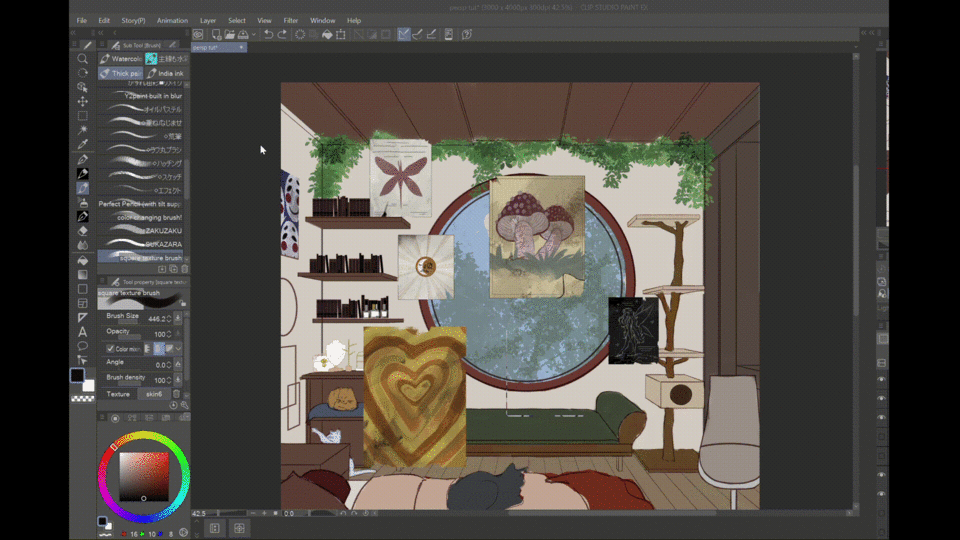Choose the India ink brush group
960x540 pixels.
coord(166,74)
